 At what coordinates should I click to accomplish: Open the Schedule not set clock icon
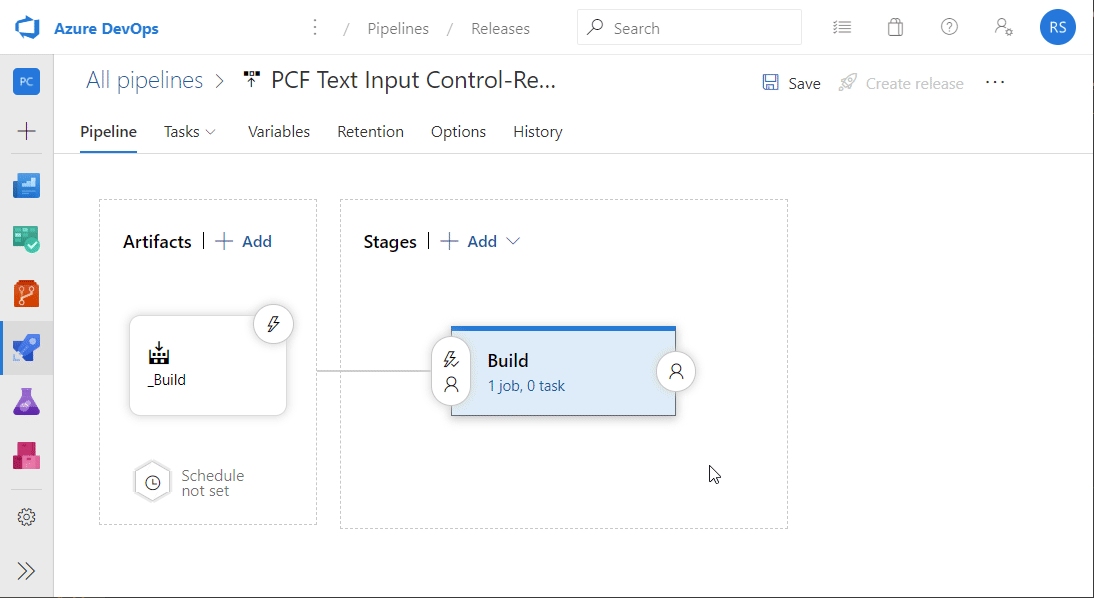[x=153, y=481]
